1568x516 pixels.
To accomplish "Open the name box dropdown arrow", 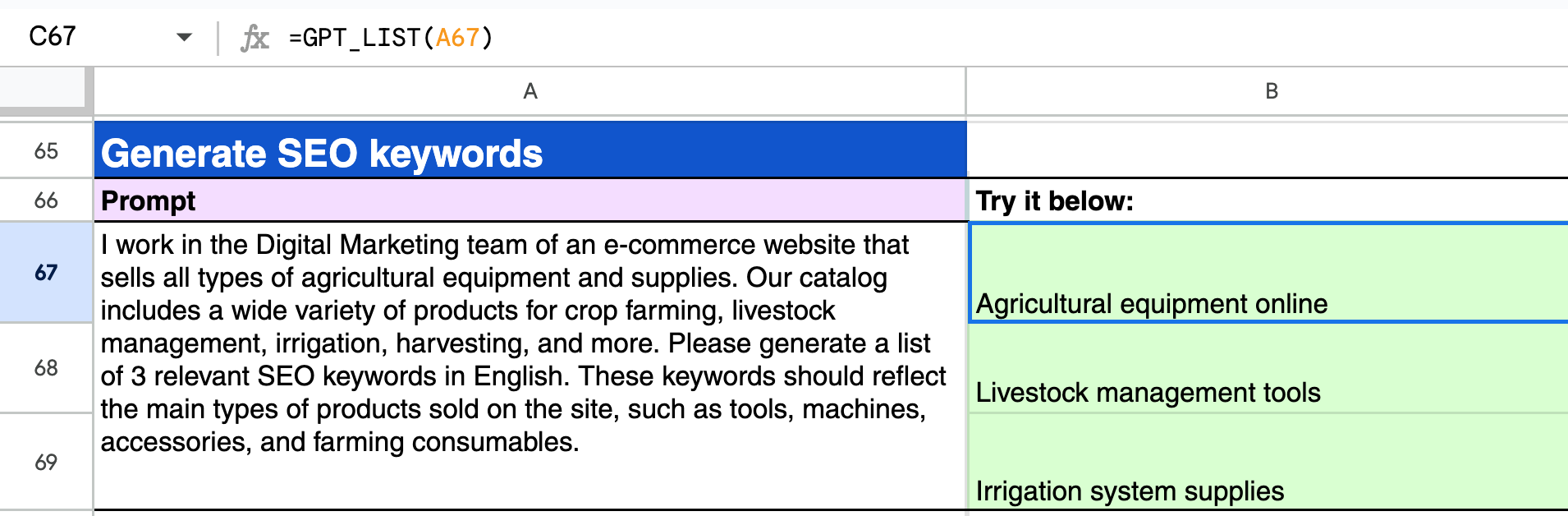I will tap(184, 37).
